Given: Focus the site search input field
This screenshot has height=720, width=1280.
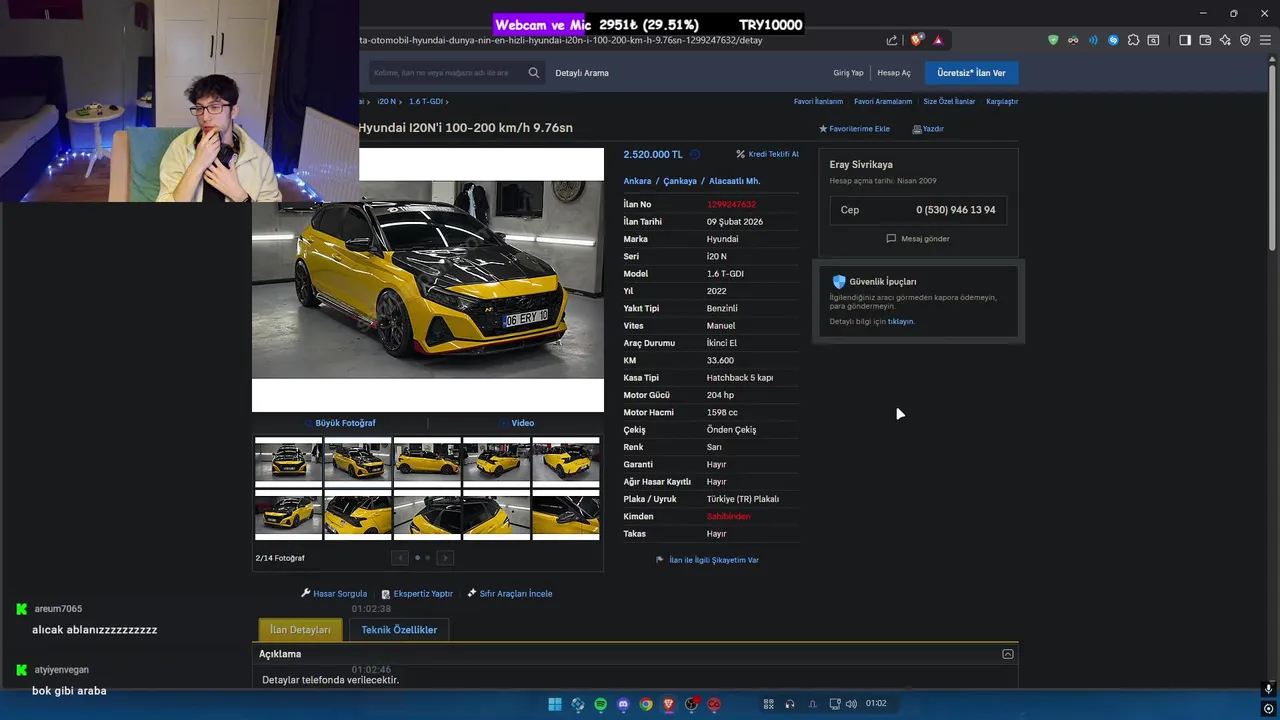Looking at the screenshot, I should (x=446, y=73).
